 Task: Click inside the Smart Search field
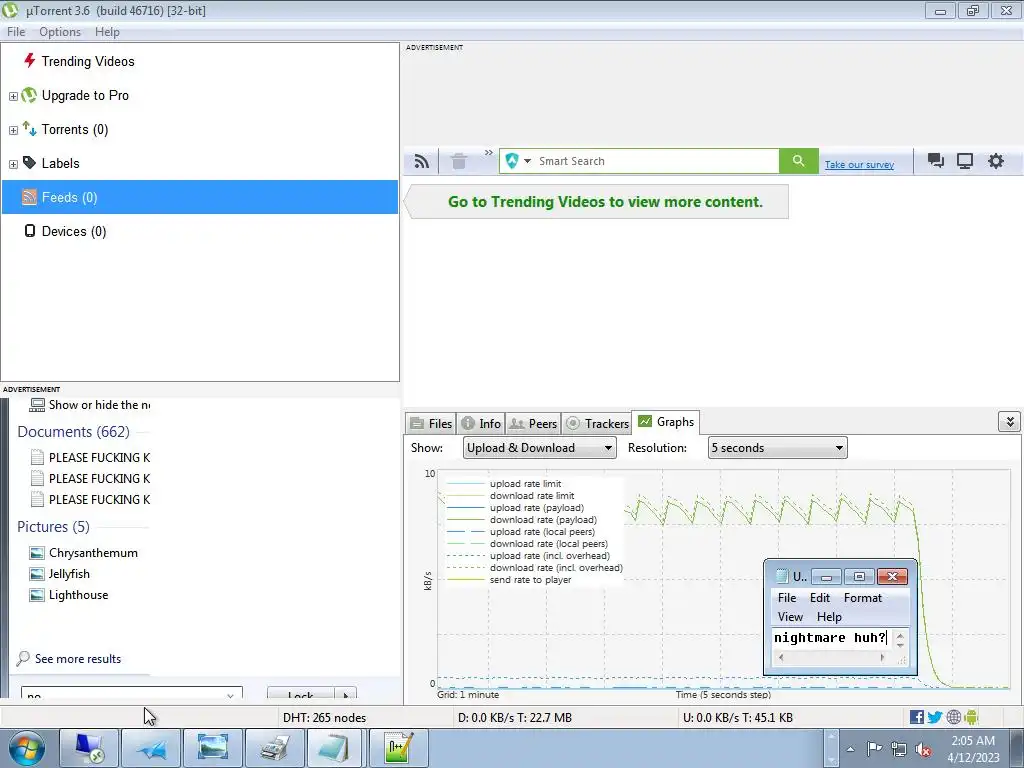click(656, 161)
